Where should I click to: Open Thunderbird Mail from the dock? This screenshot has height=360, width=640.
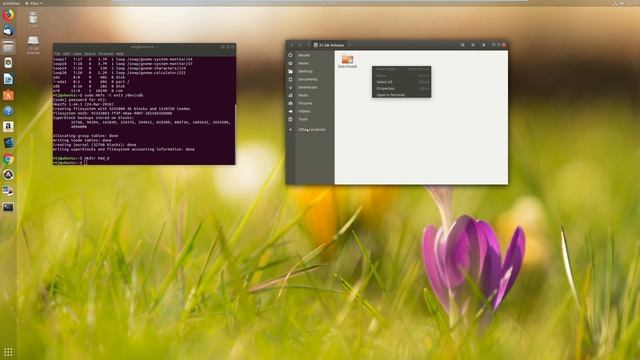pyautogui.click(x=8, y=31)
